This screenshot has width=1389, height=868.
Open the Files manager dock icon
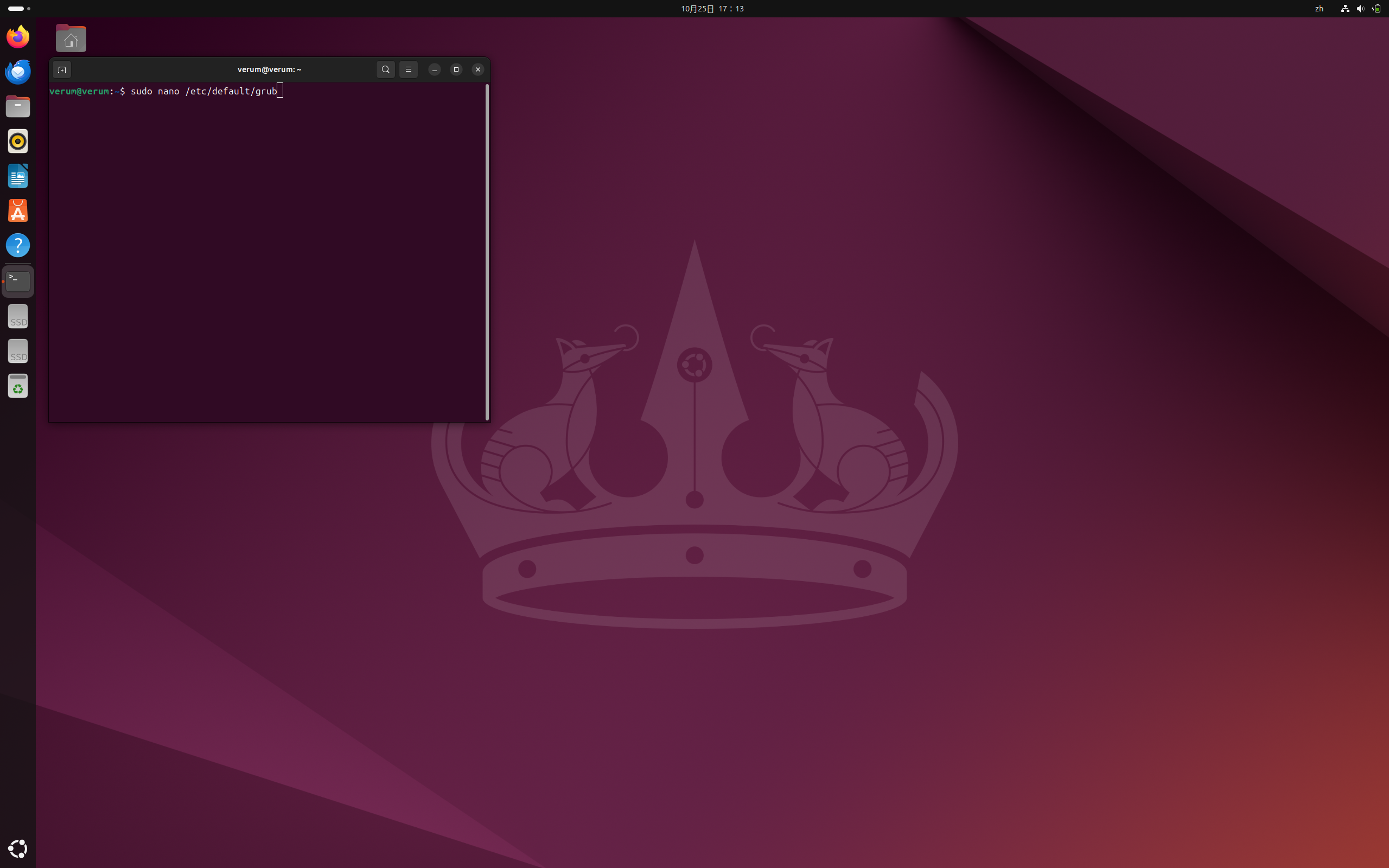(18, 106)
